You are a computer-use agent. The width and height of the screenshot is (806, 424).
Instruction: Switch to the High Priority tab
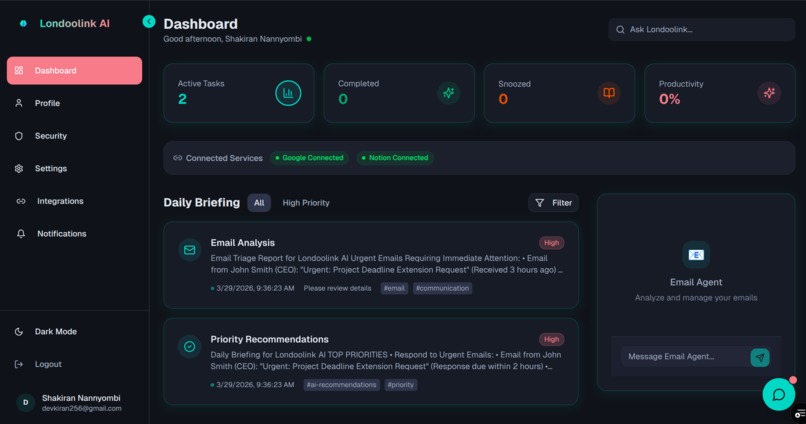pos(306,203)
